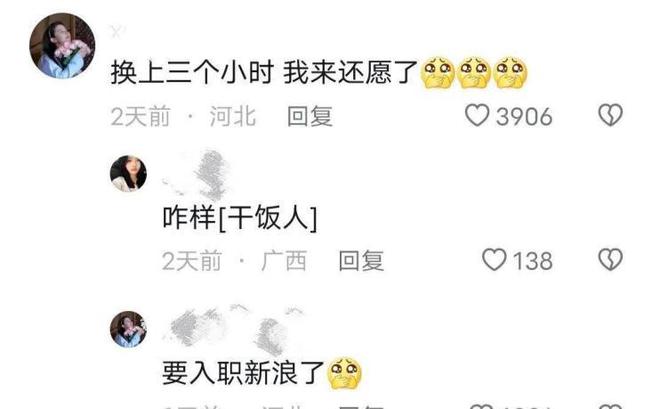The height and width of the screenshot is (409, 660).
Task: Open the top commenter's avatar profile
Action: click(x=62, y=45)
